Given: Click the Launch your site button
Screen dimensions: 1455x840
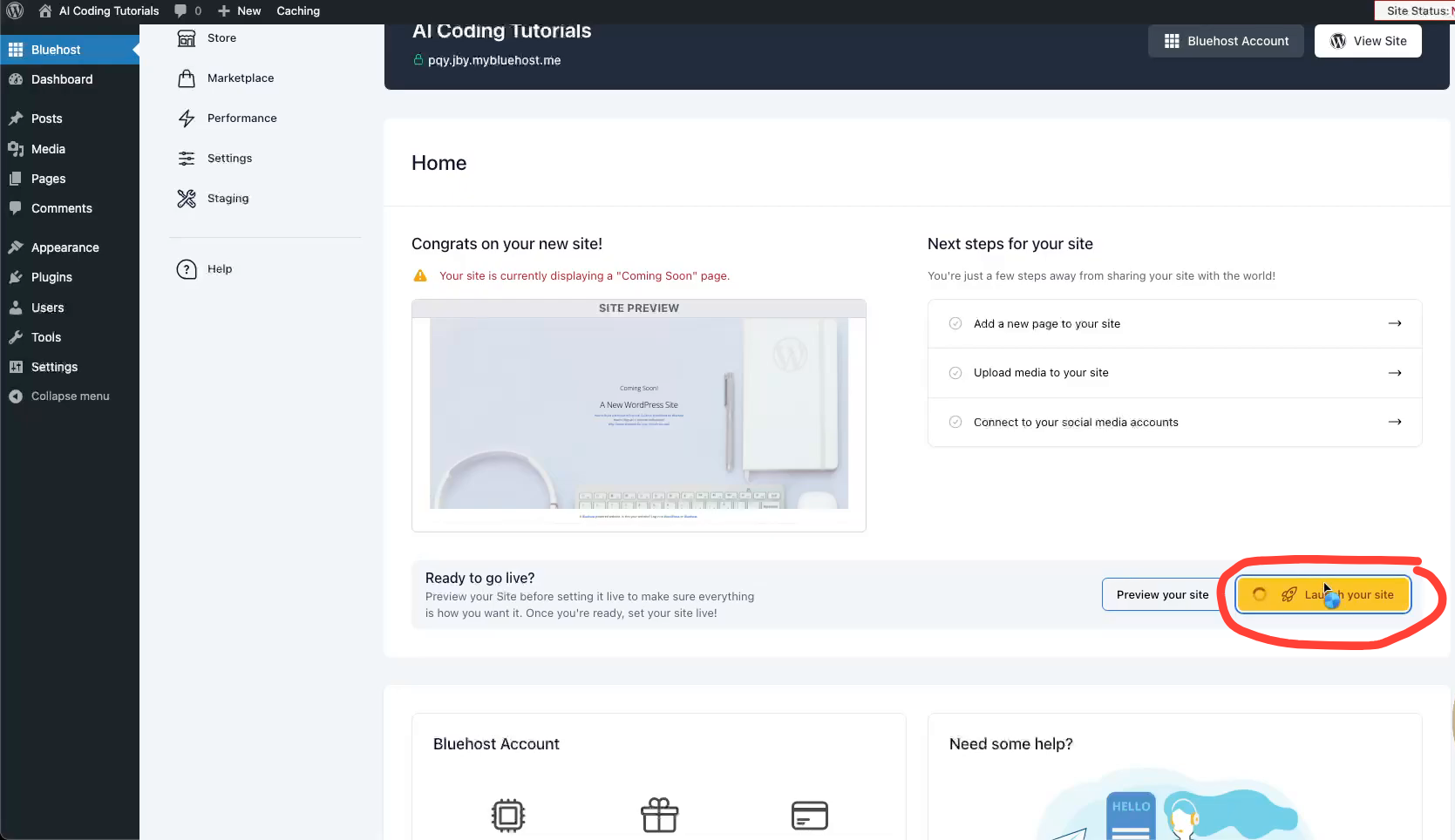Looking at the screenshot, I should [x=1322, y=595].
